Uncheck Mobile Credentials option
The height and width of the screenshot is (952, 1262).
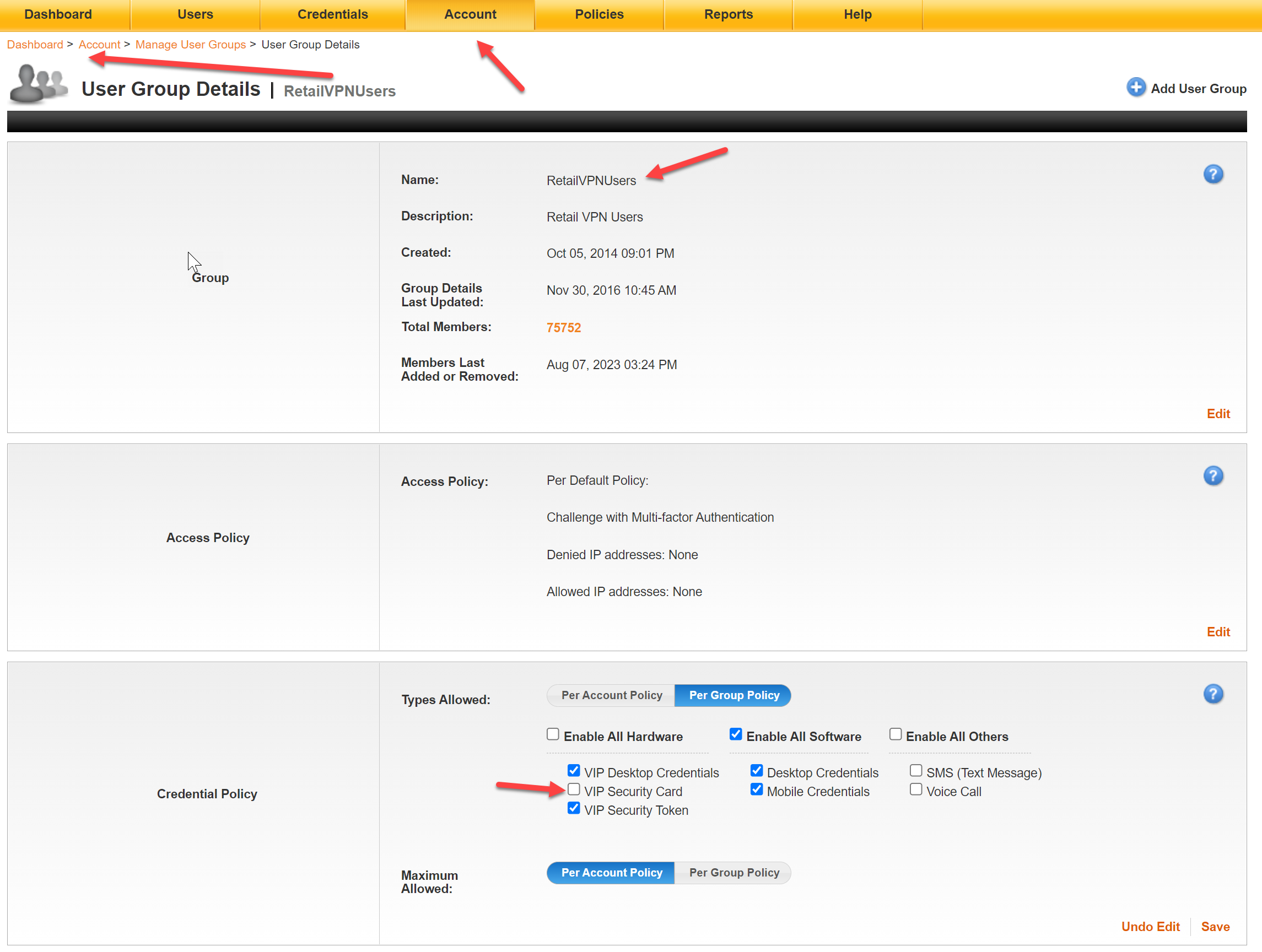tap(756, 789)
